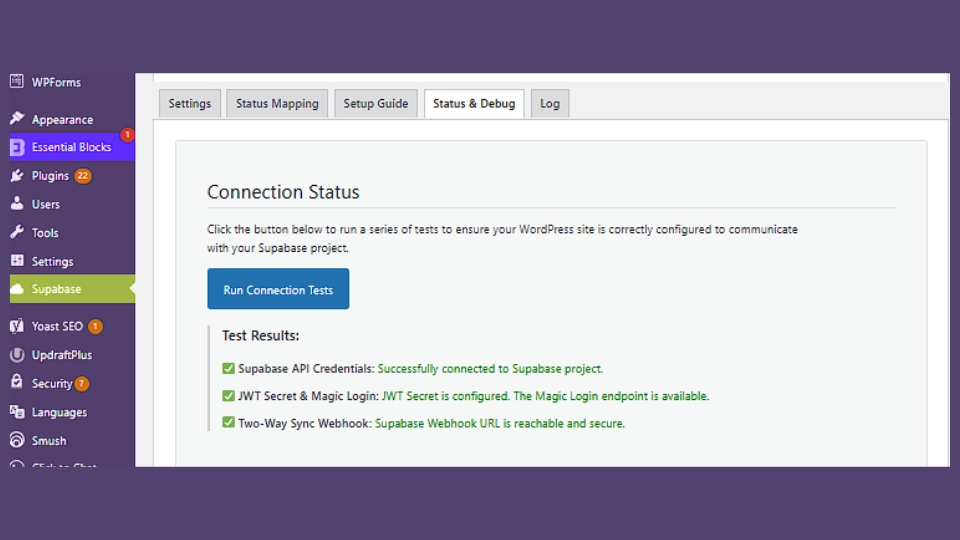Click the Security lock icon
The width and height of the screenshot is (960, 540).
(17, 382)
